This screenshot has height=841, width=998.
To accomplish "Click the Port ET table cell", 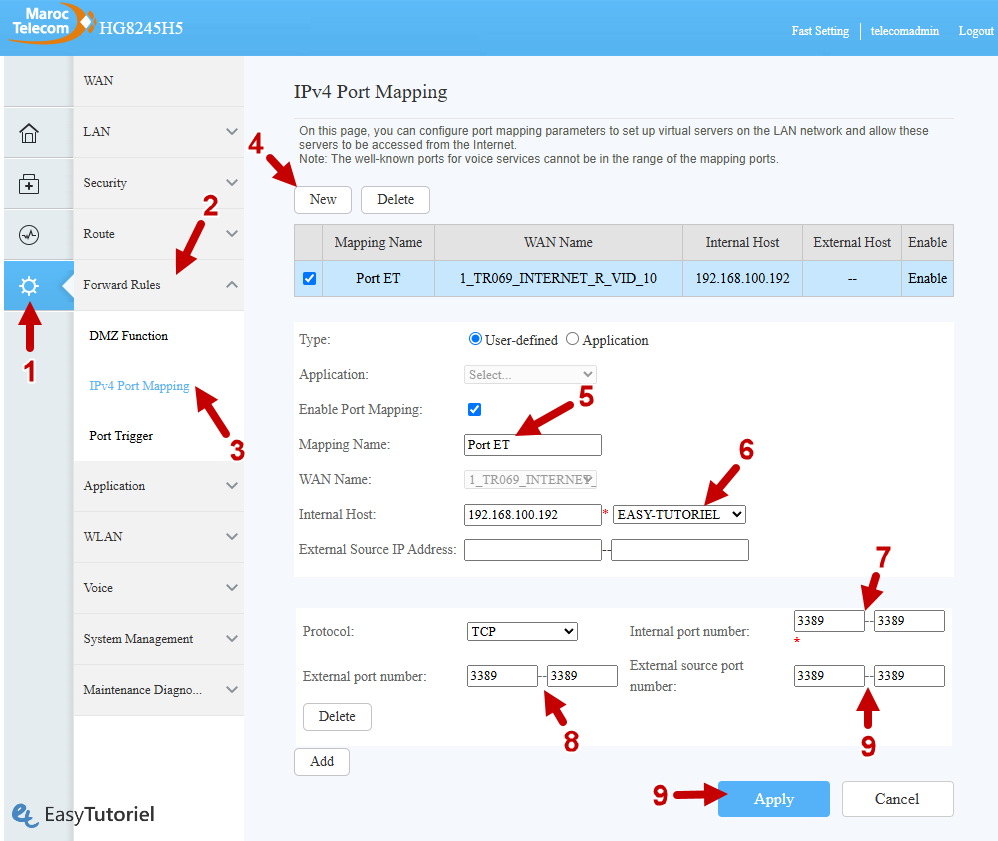I will point(378,278).
